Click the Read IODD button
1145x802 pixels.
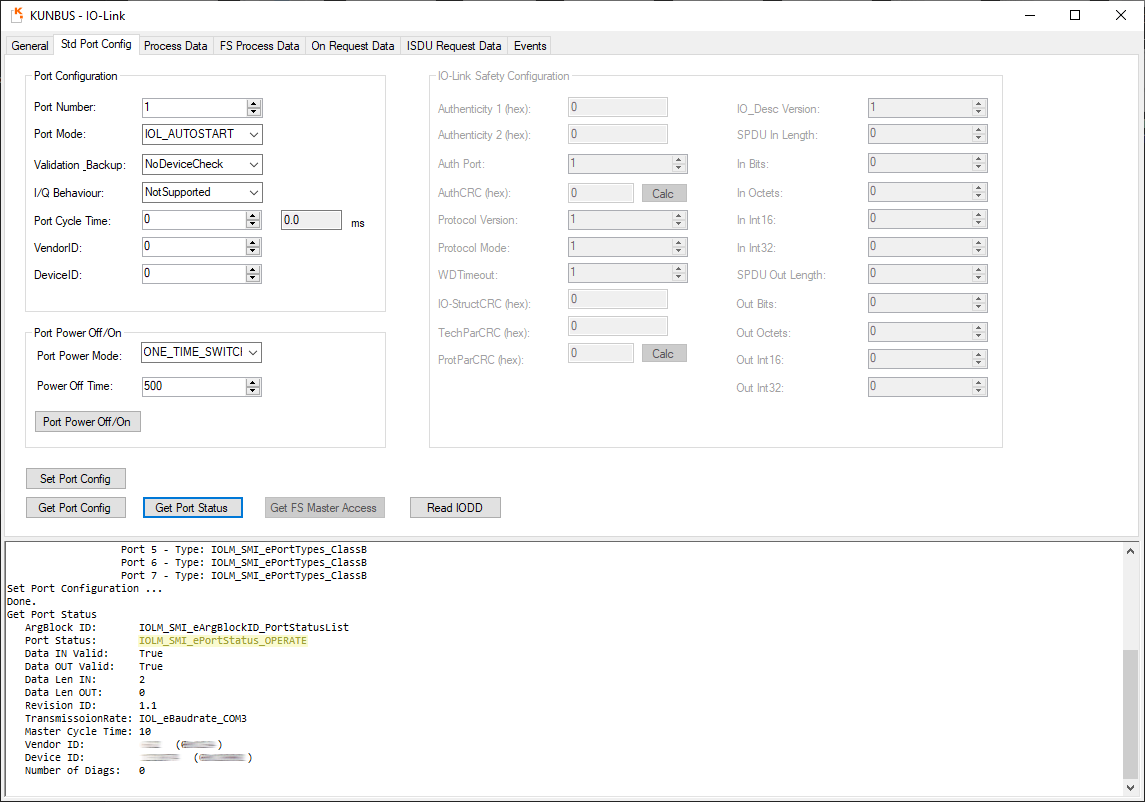coord(455,508)
